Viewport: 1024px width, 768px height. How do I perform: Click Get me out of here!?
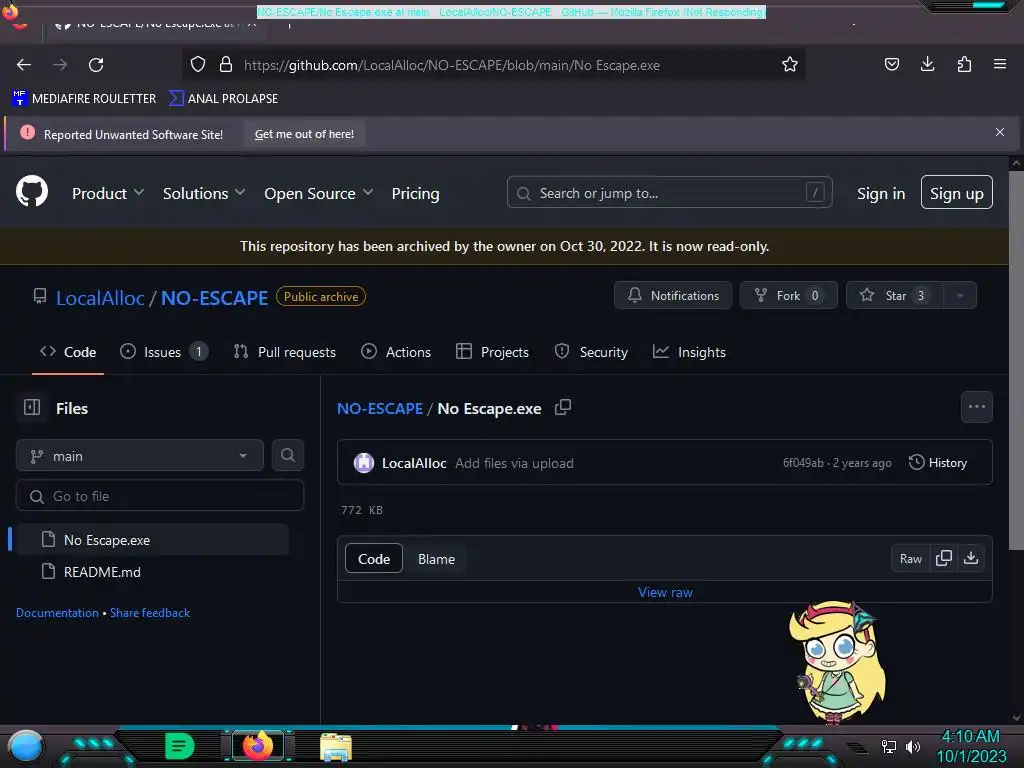[x=304, y=134]
